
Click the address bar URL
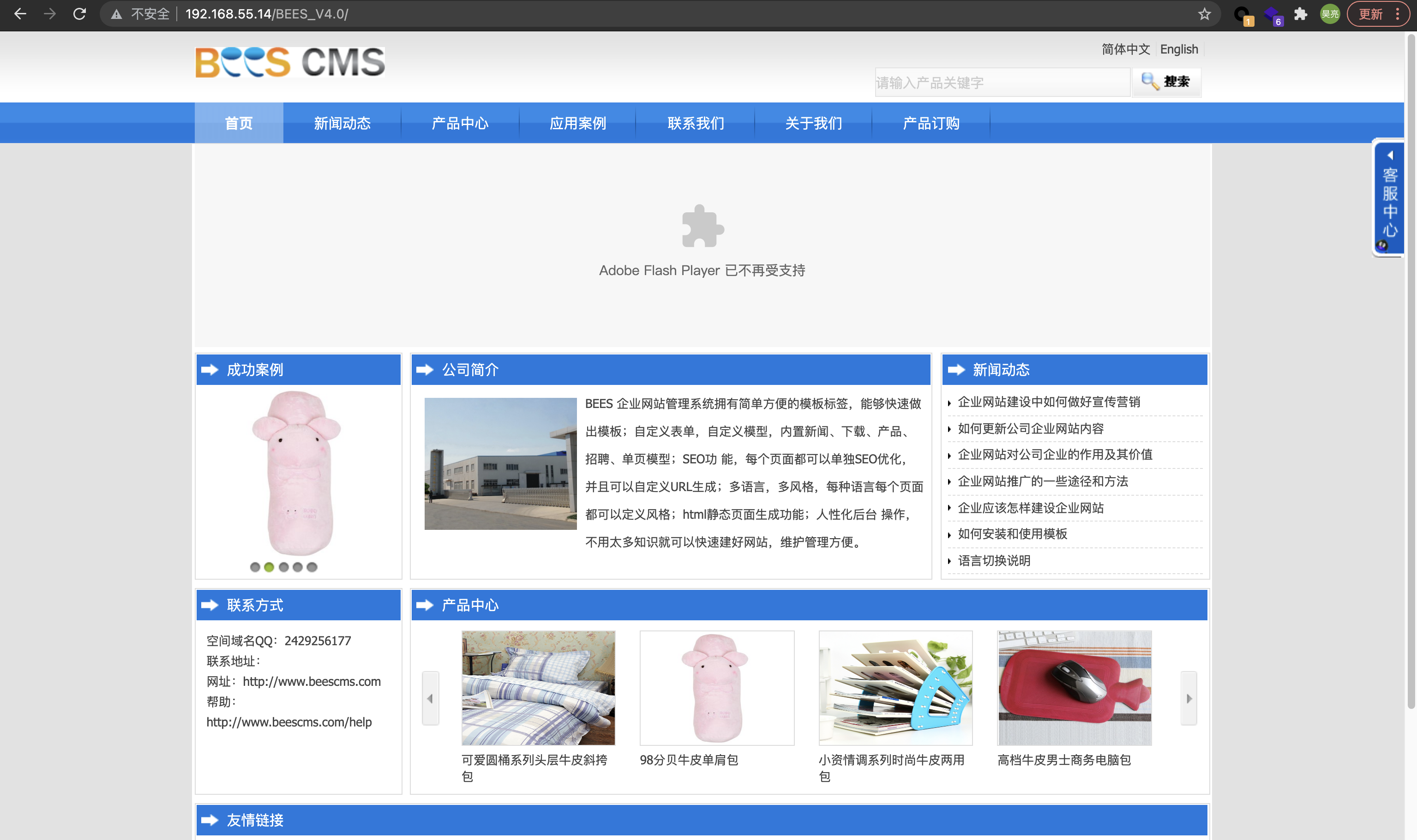[x=266, y=14]
